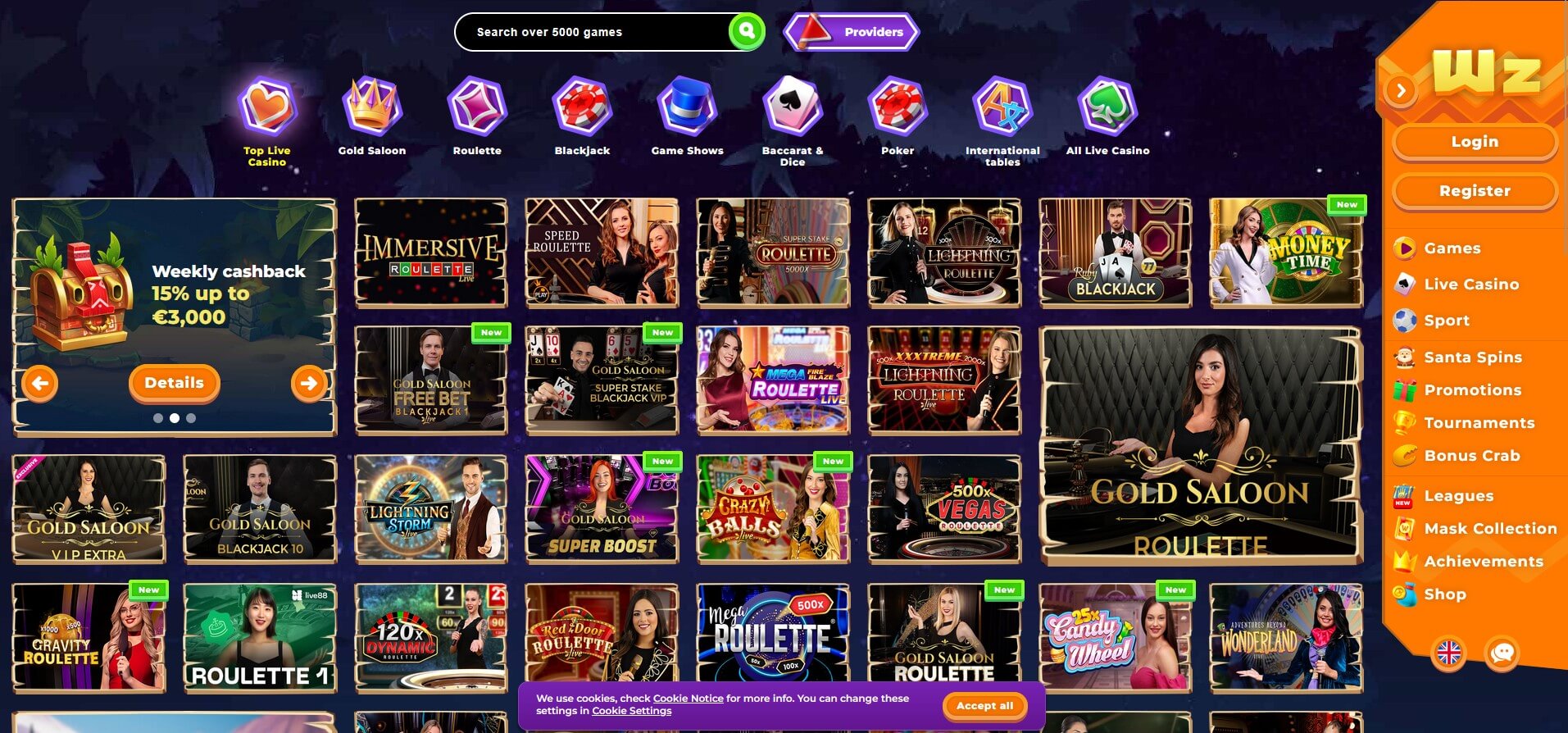Open the Providers dropdown
Image resolution: width=1568 pixels, height=733 pixels.
[x=852, y=32]
